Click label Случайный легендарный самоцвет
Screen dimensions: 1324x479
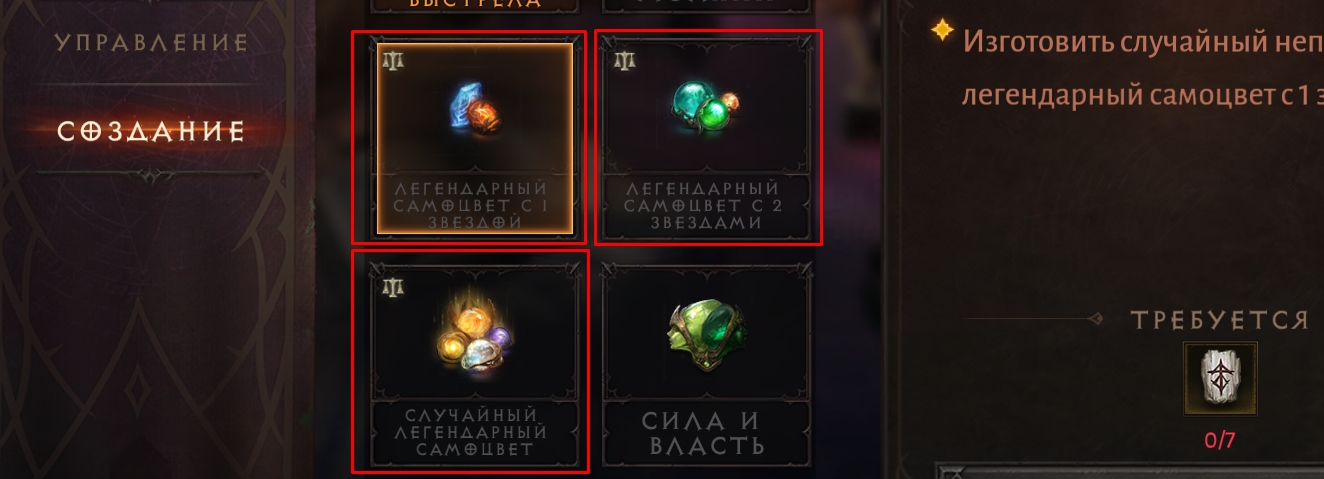tap(474, 432)
